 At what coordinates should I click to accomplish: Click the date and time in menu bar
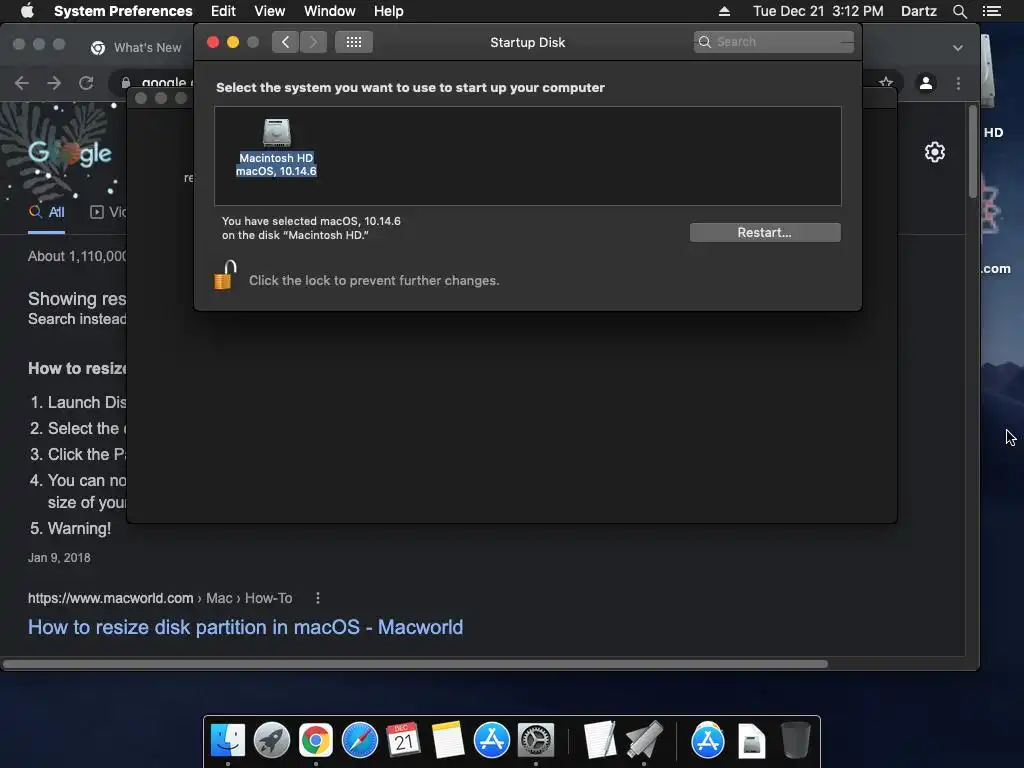pyautogui.click(x=818, y=11)
